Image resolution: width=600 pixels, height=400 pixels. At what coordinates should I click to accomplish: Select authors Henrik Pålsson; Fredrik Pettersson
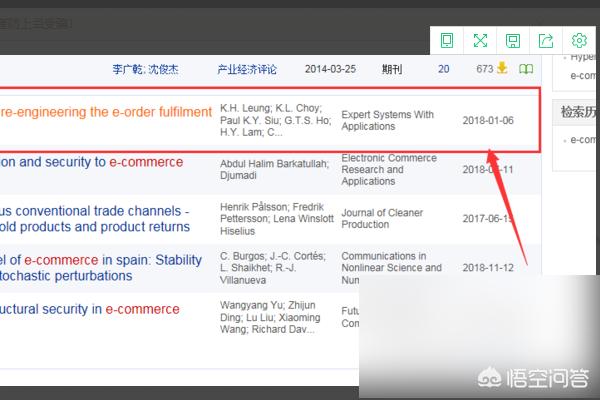tap(277, 219)
